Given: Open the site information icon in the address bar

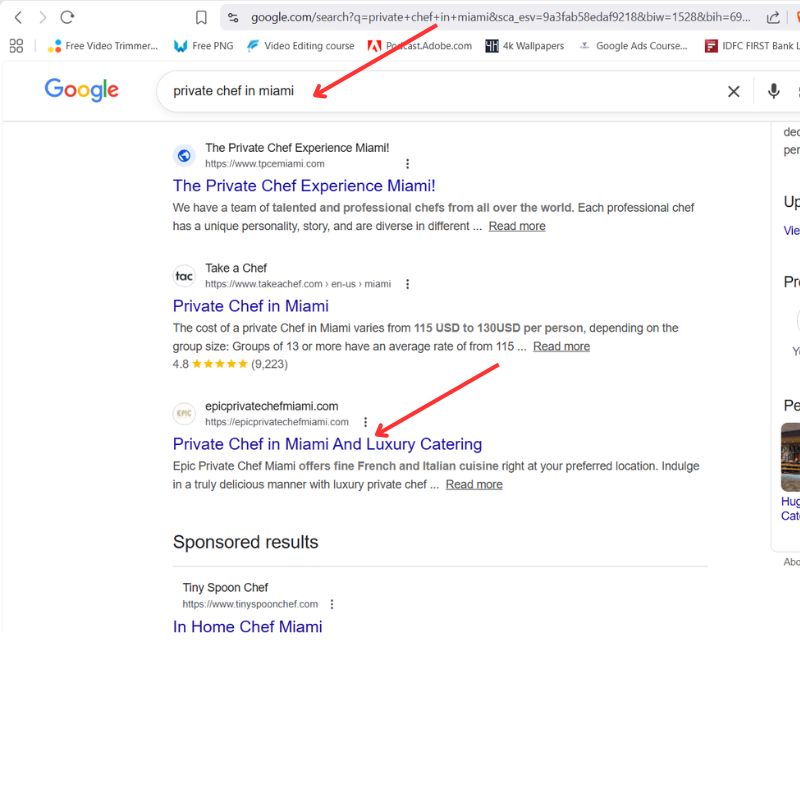Looking at the screenshot, I should (233, 17).
